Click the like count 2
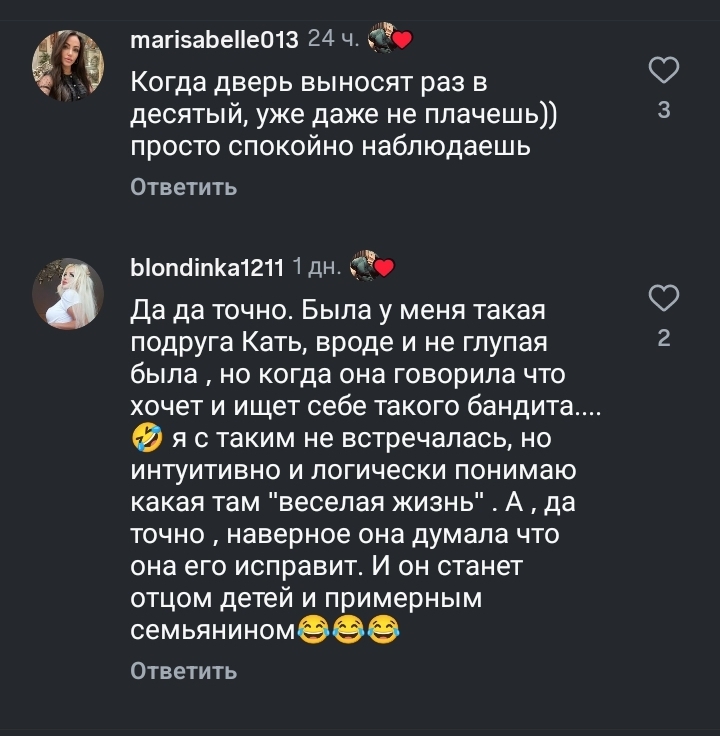Viewport: 720px width, 736px height. pos(664,339)
